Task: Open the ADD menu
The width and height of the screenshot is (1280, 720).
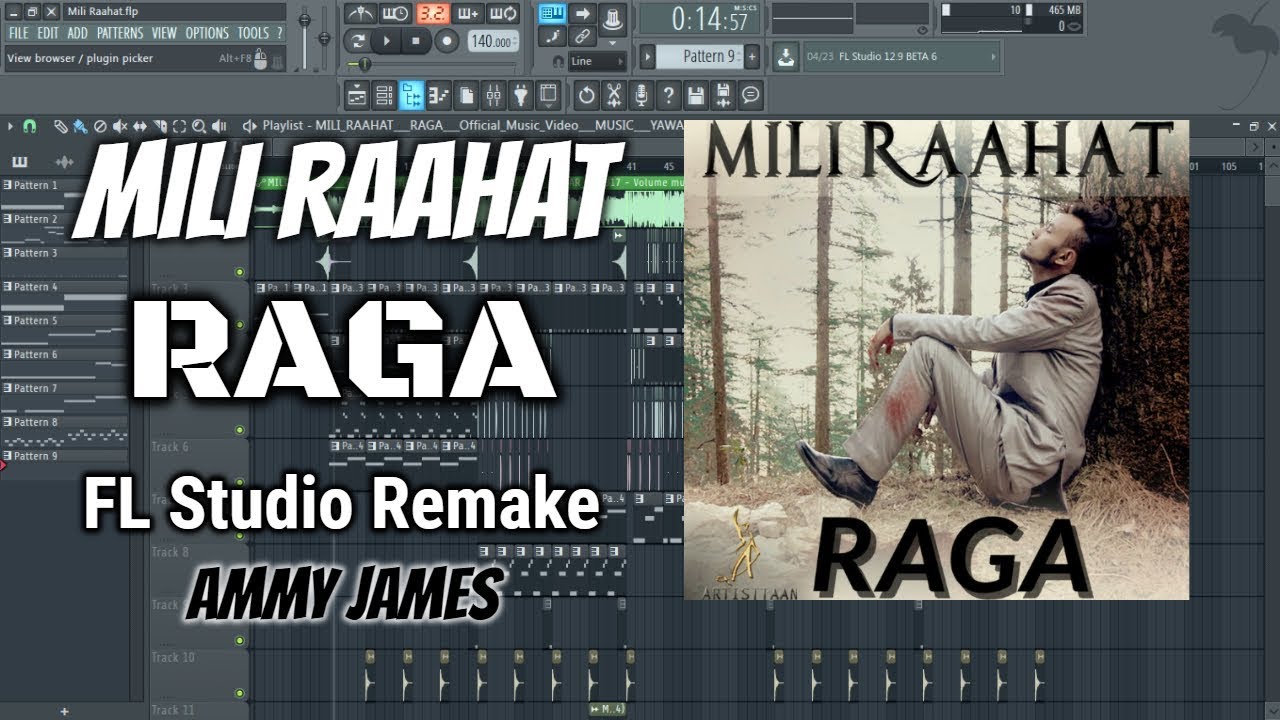Action: point(78,33)
